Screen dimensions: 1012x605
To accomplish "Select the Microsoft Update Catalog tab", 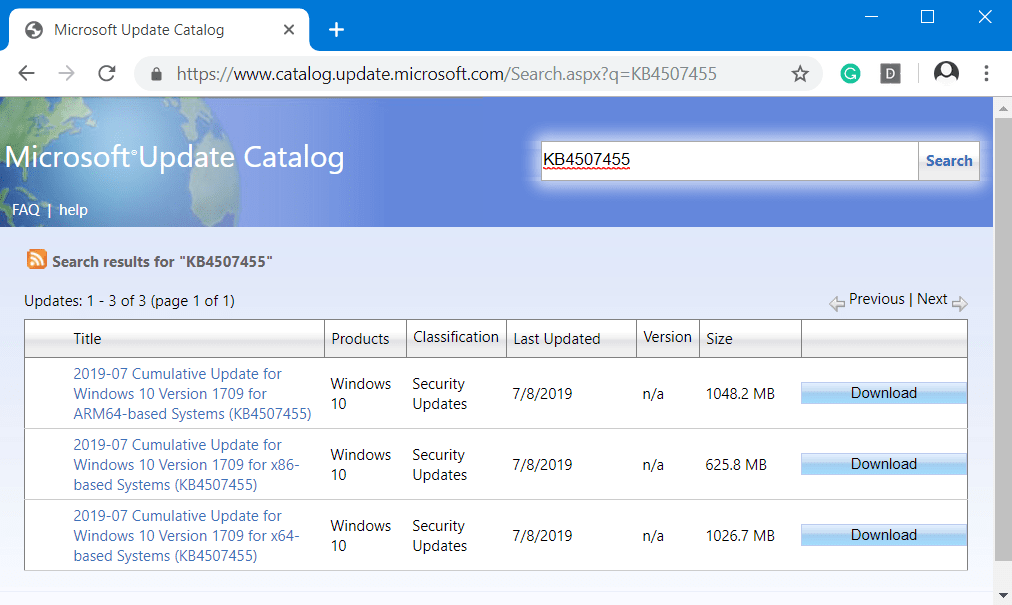I will (x=159, y=30).
